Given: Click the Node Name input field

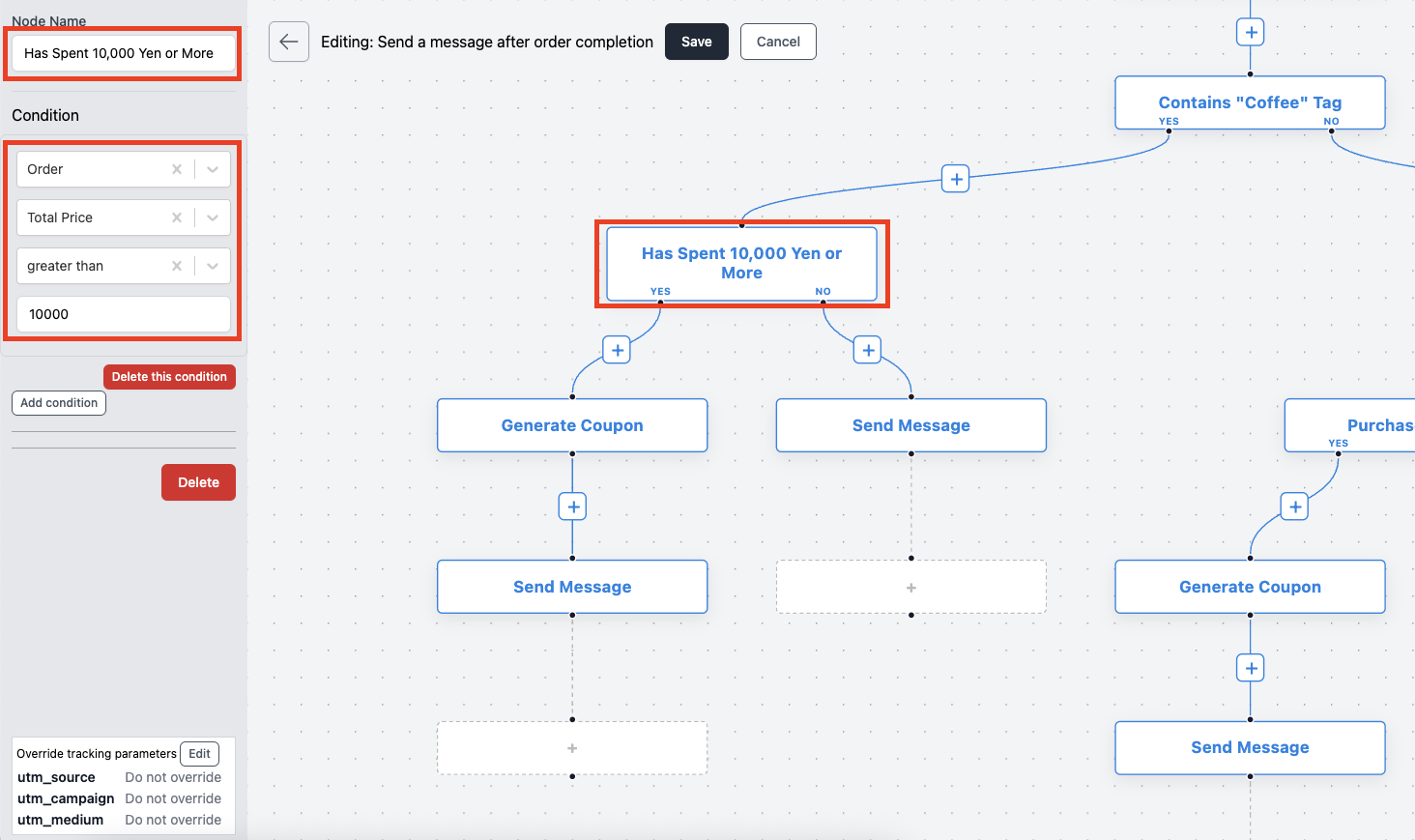Looking at the screenshot, I should click(x=123, y=53).
